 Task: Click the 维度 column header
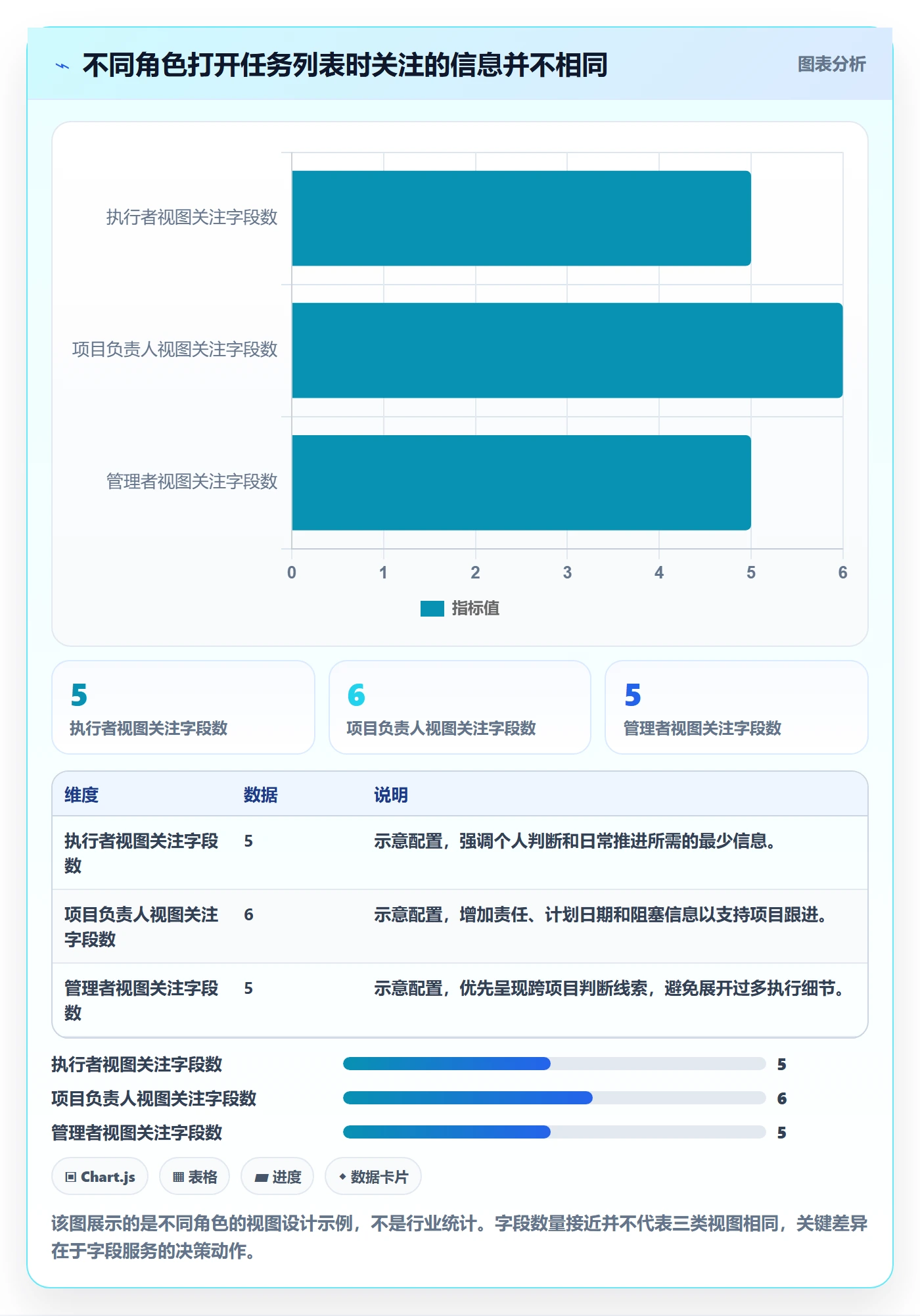[81, 795]
